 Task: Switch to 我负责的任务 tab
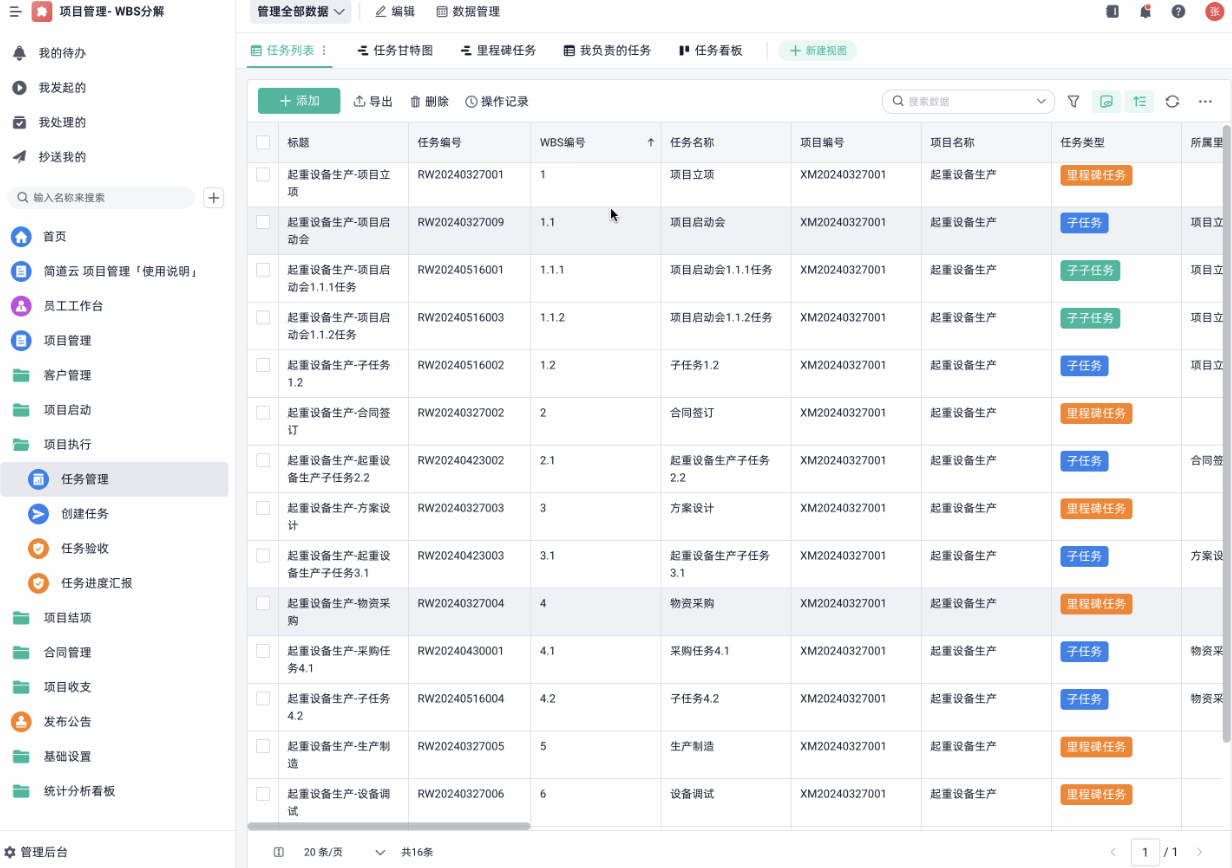pos(607,50)
